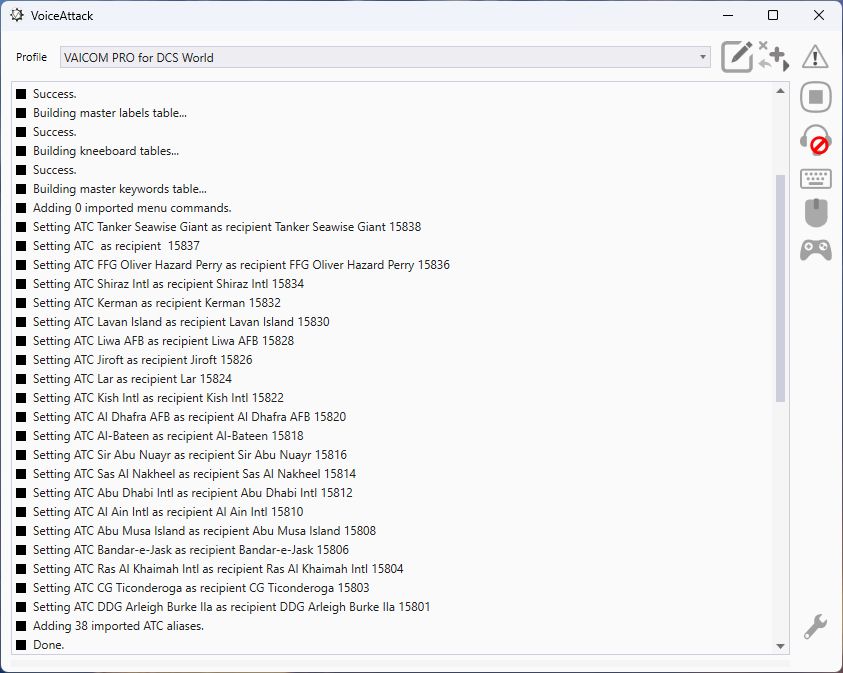Select log entry 'Building master labels table...'
Image resolution: width=843 pixels, height=673 pixels.
click(110, 113)
